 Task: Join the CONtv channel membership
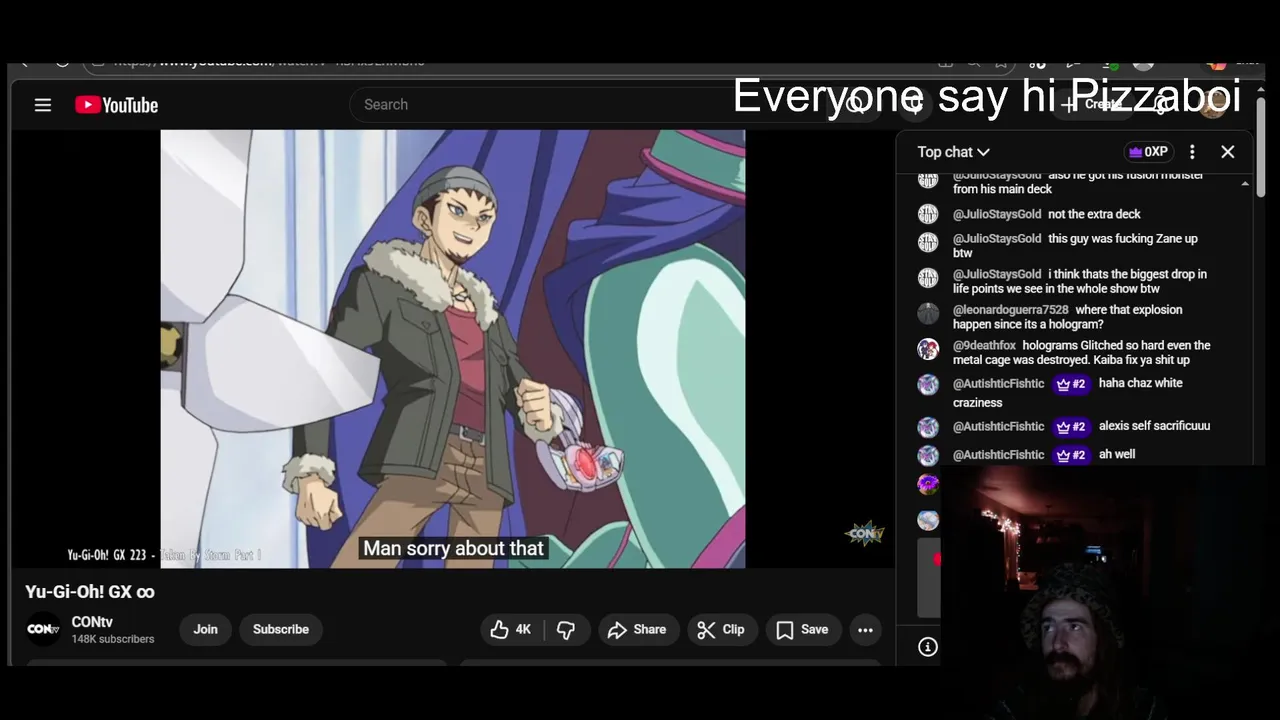[205, 629]
